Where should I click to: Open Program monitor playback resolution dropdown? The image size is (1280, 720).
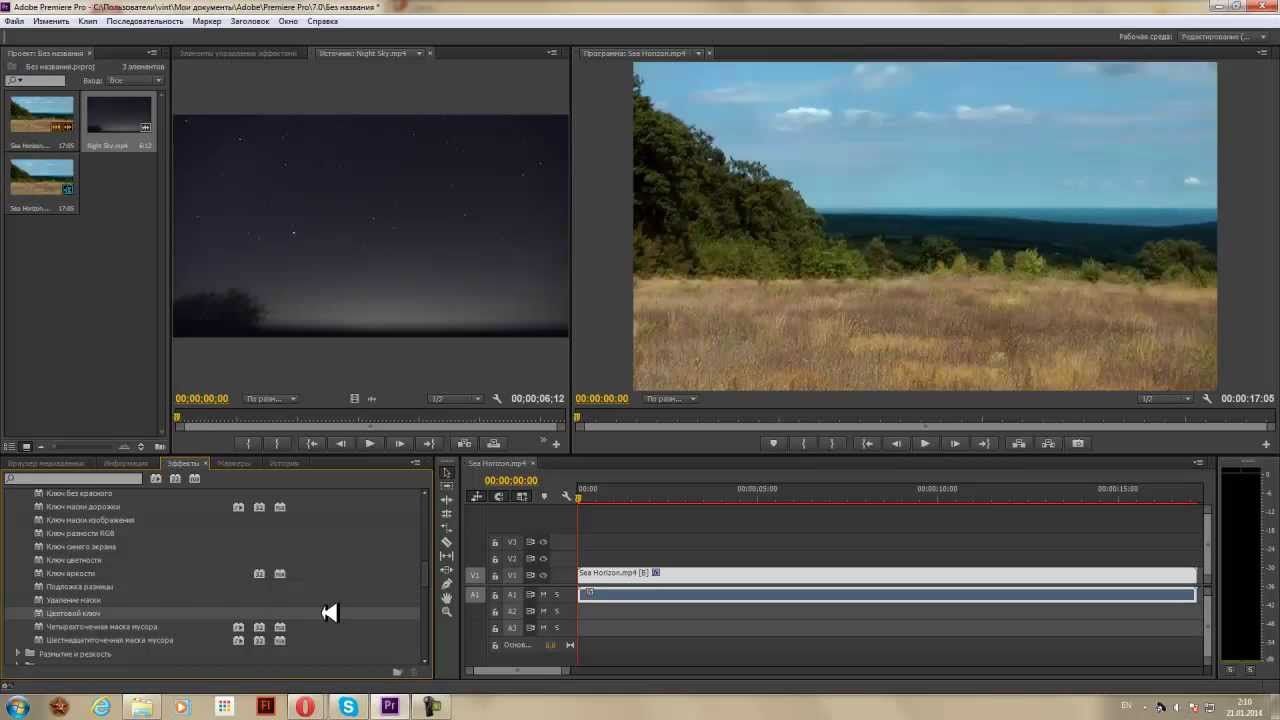click(x=1165, y=399)
